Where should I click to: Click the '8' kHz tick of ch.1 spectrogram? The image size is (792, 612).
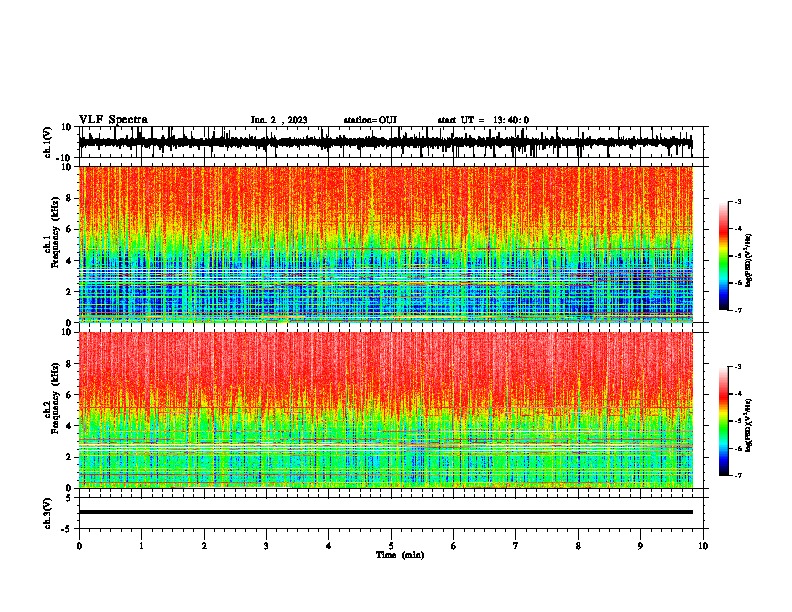70,198
